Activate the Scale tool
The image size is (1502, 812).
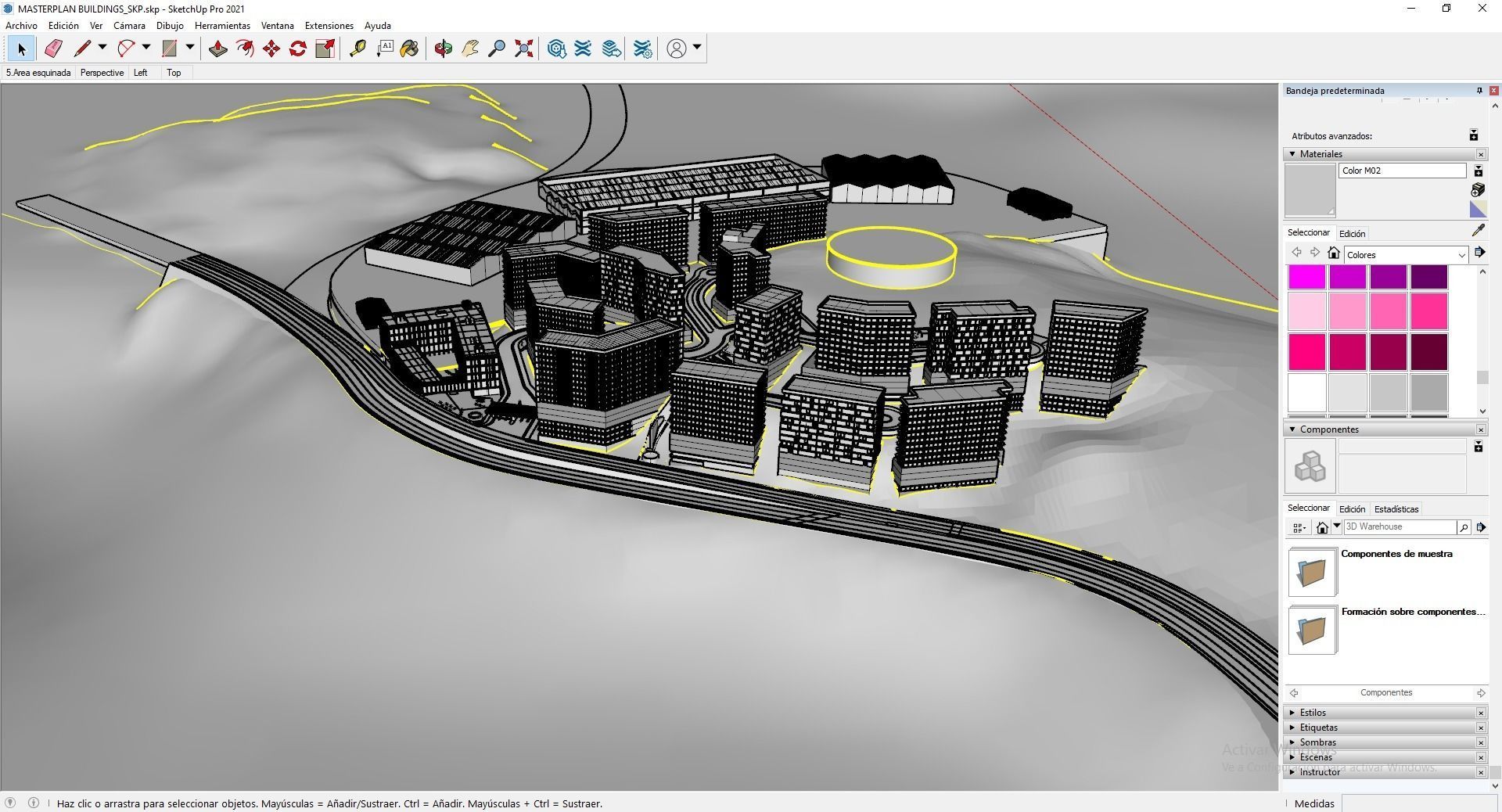pyautogui.click(x=325, y=49)
